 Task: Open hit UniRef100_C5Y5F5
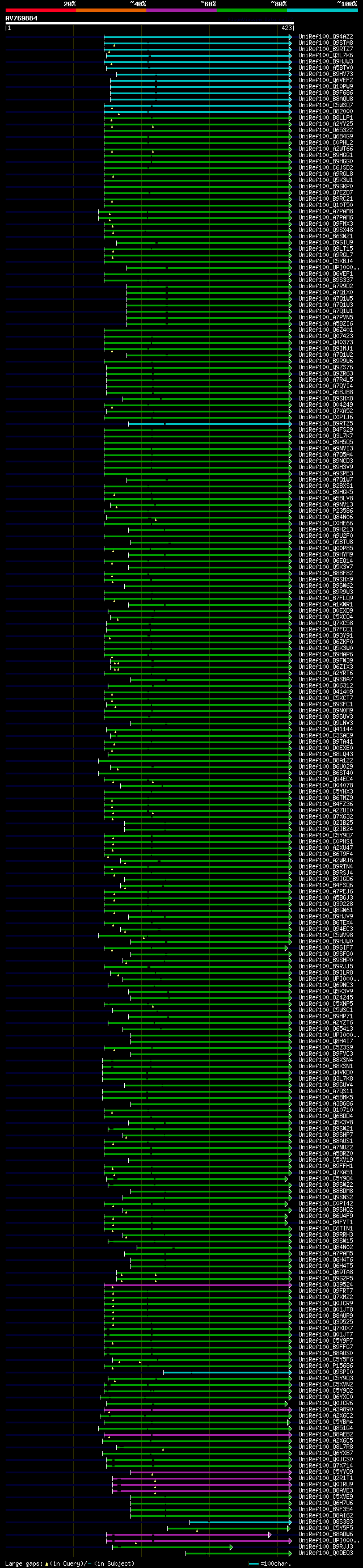point(325,1528)
